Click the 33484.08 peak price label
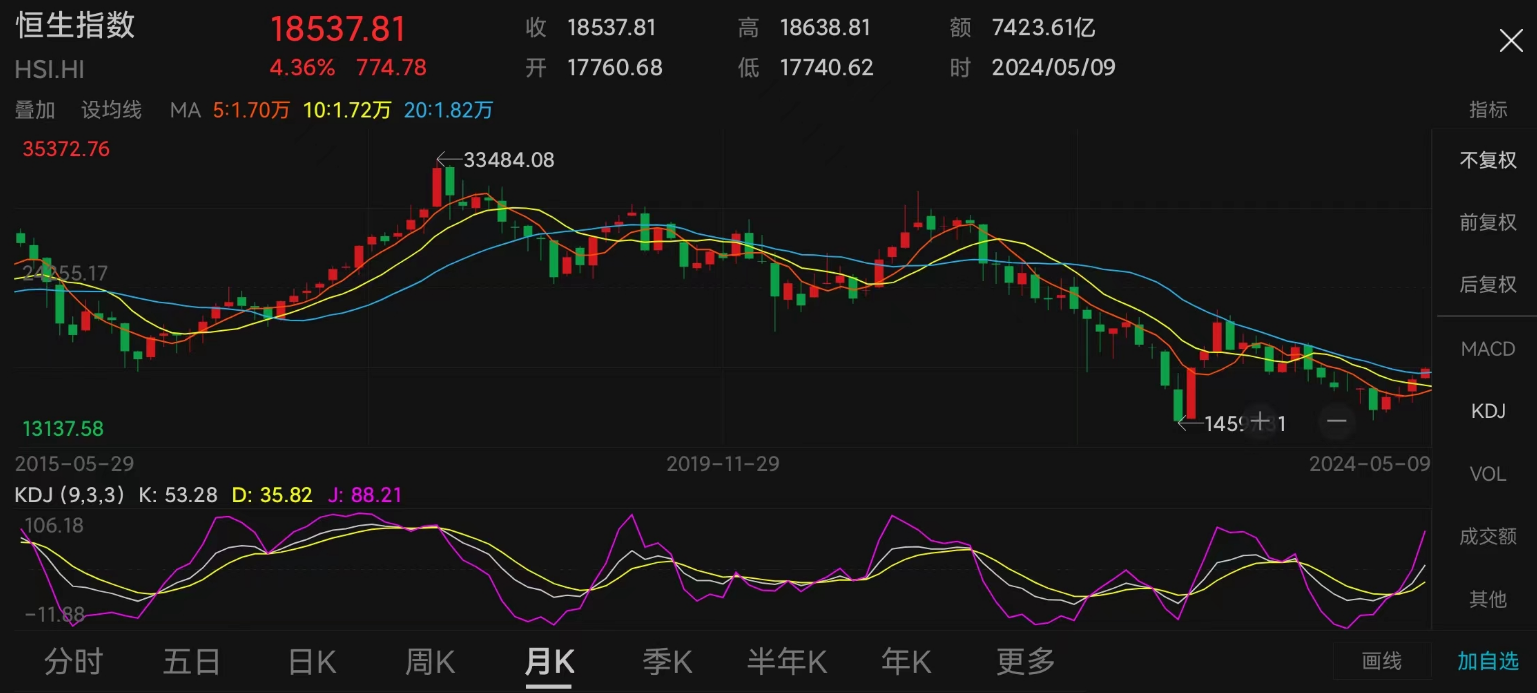1537x693 pixels. pos(509,159)
